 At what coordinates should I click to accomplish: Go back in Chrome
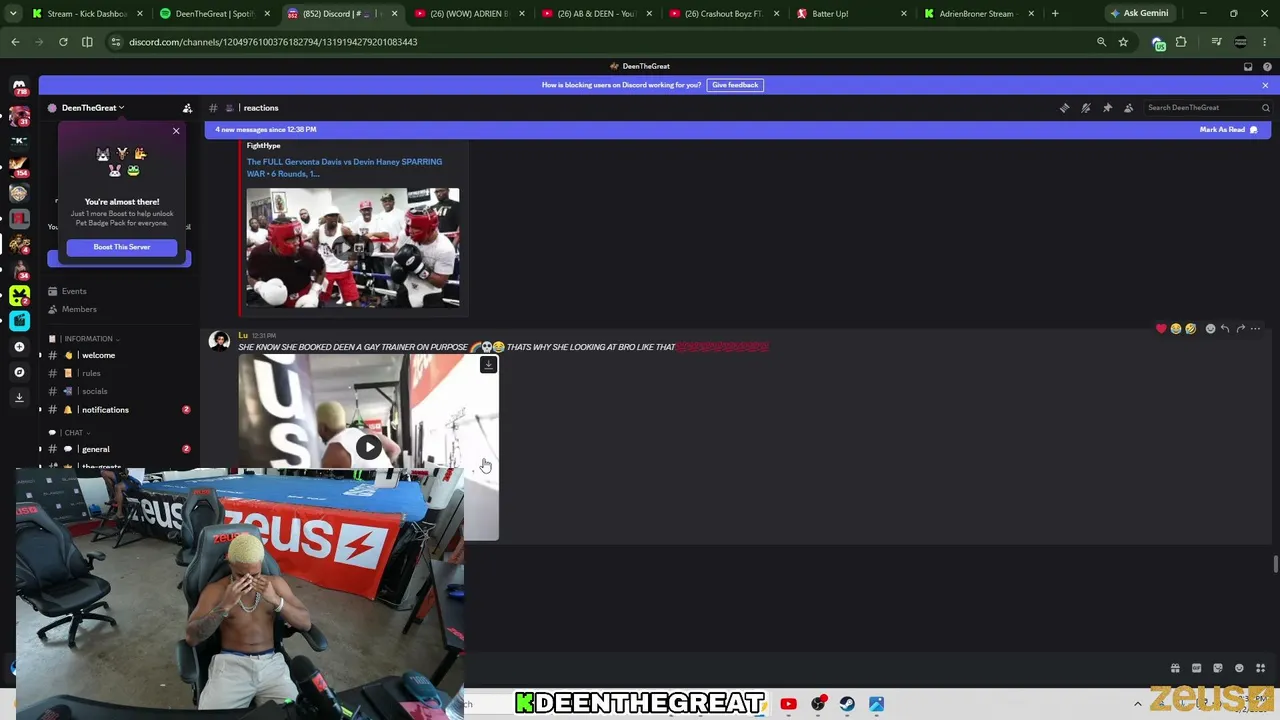[x=15, y=42]
